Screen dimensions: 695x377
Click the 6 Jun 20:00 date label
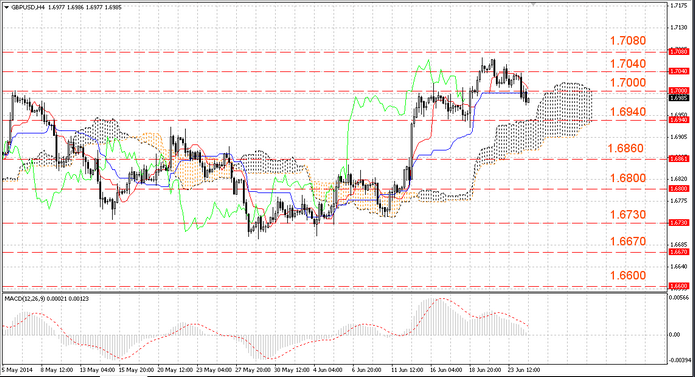367,369
